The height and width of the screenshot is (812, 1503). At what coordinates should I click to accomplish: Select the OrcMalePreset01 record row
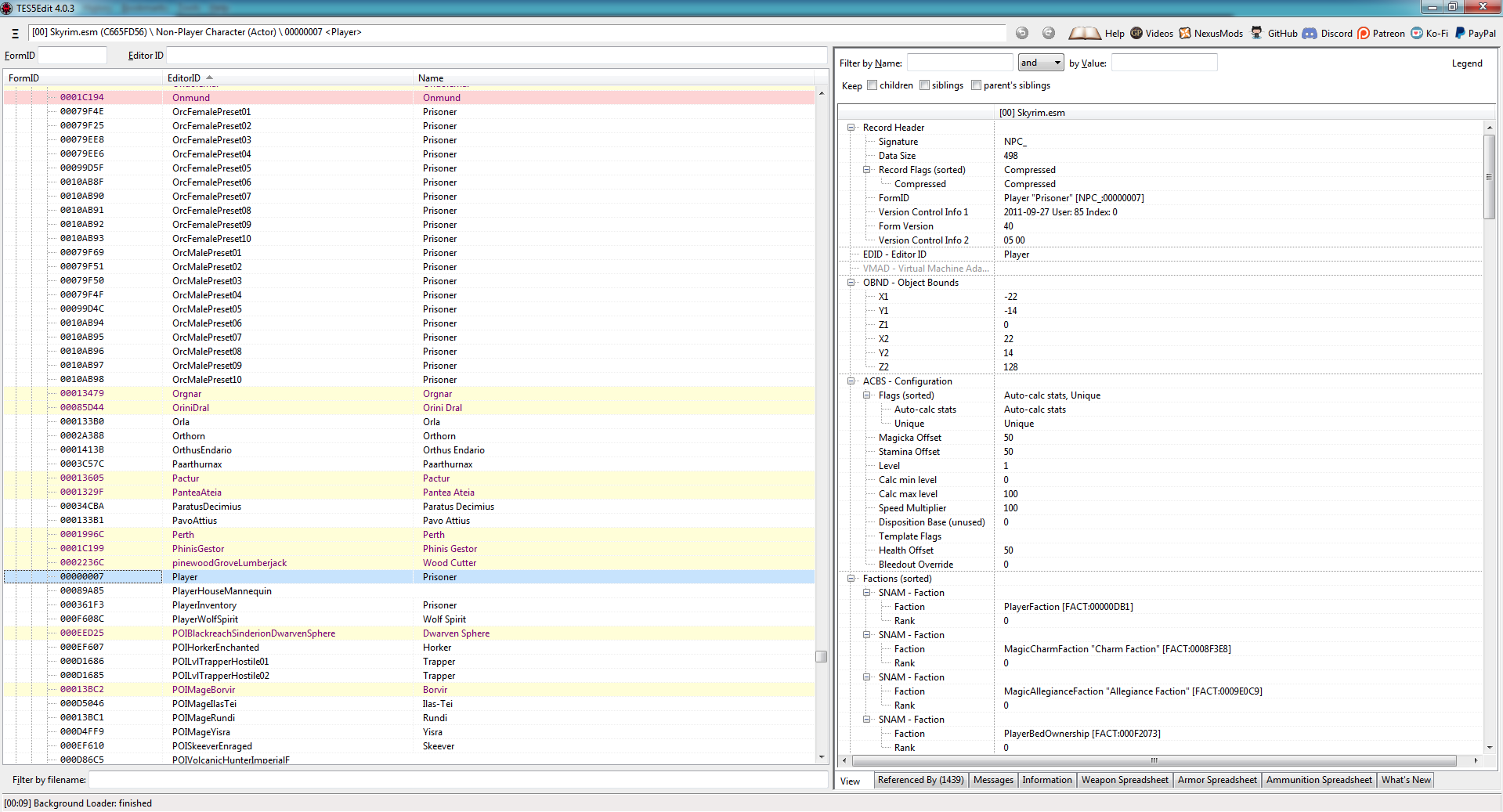tap(409, 253)
